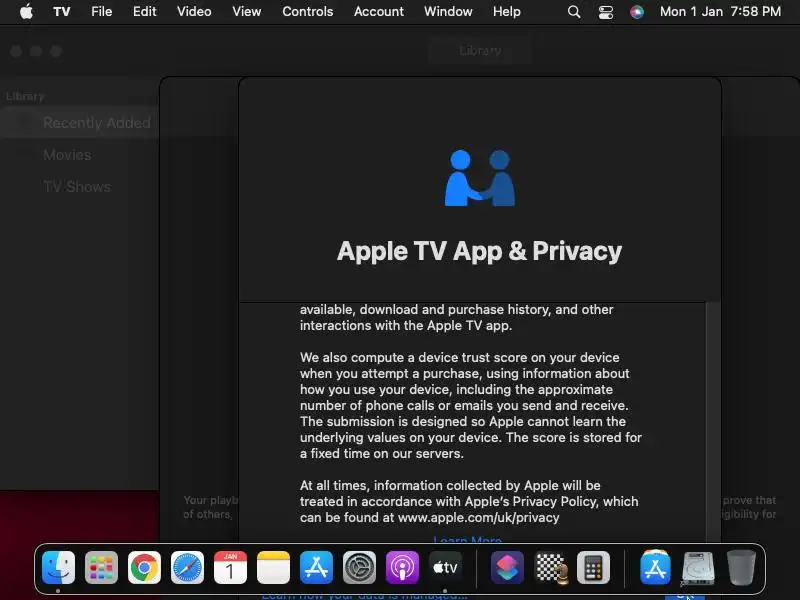The height and width of the screenshot is (600, 800).
Task: Open Trash from the dock
Action: (x=741, y=567)
